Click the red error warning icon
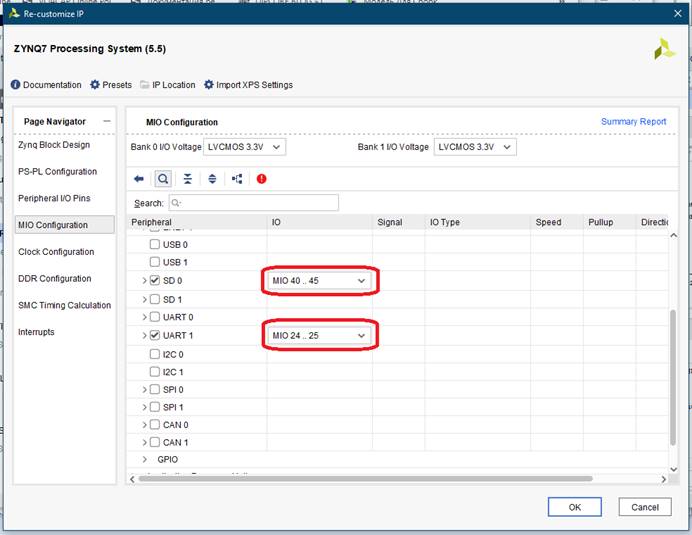This screenshot has width=692, height=535. click(x=262, y=179)
